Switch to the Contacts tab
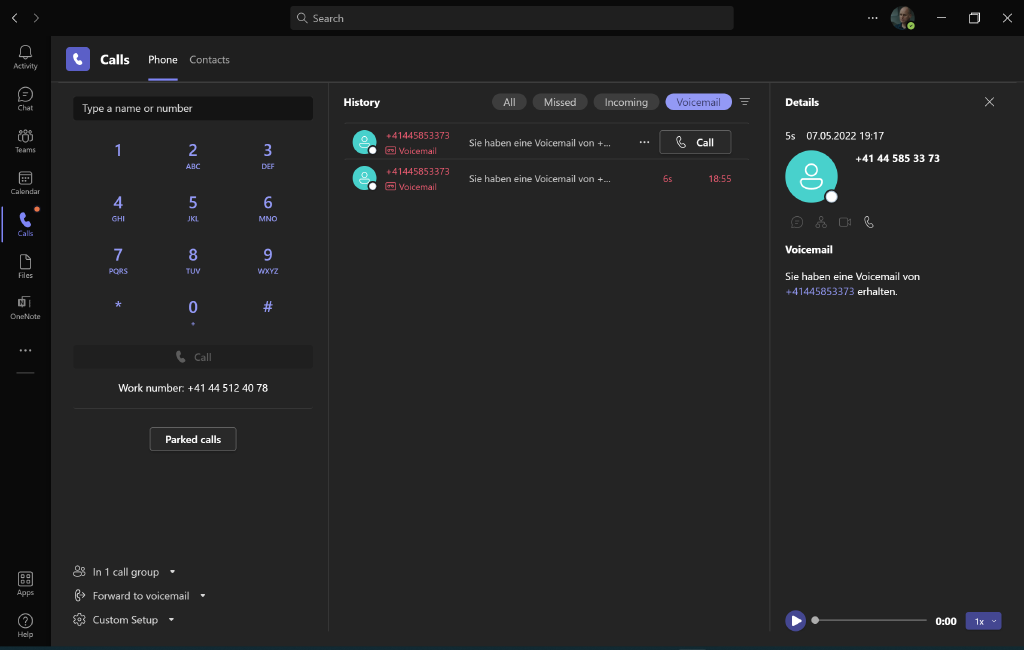The width and height of the screenshot is (1024, 650). tap(209, 59)
